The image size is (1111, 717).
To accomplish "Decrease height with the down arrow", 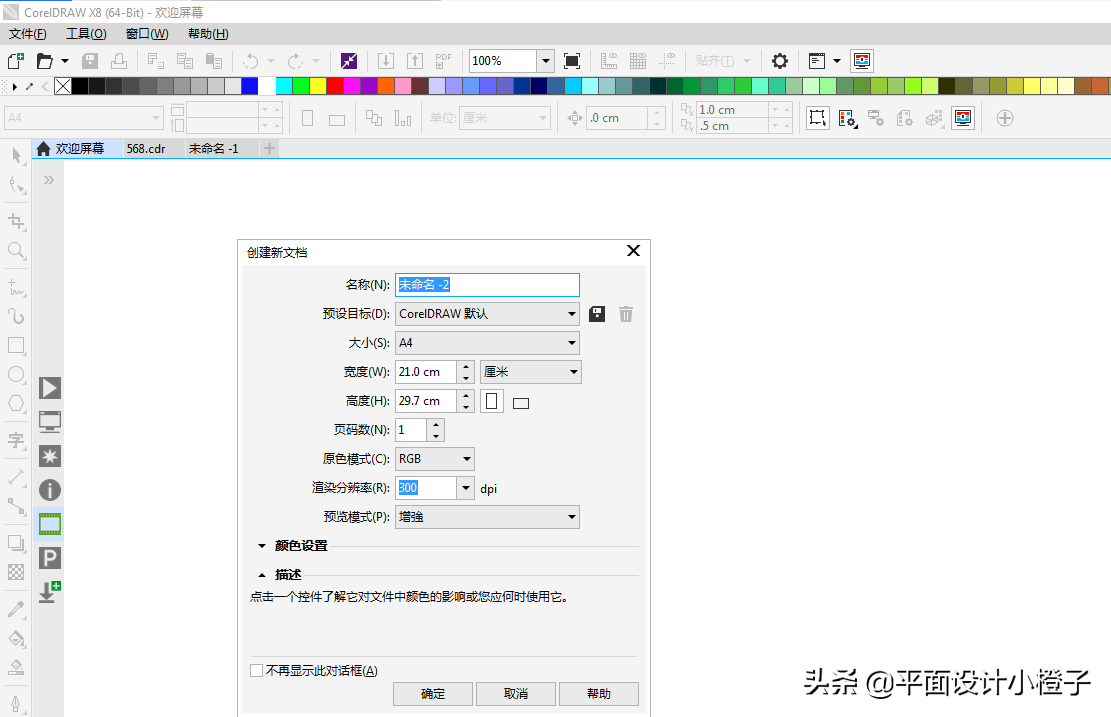I will coord(466,407).
